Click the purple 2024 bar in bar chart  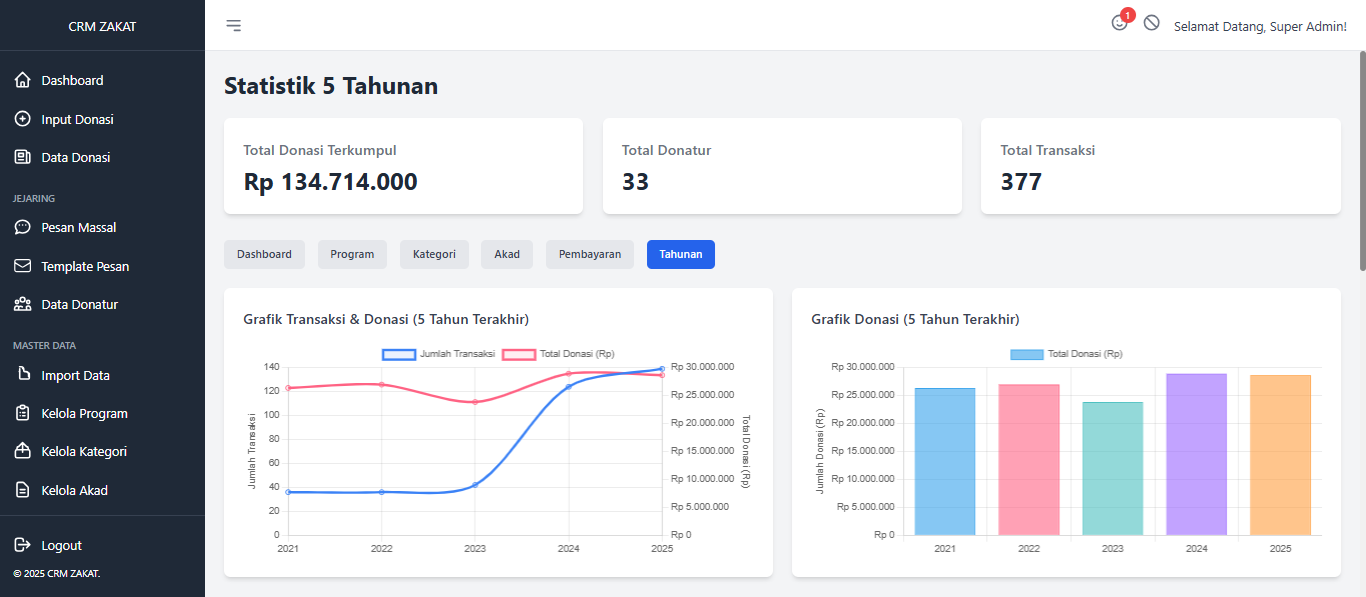click(1196, 455)
